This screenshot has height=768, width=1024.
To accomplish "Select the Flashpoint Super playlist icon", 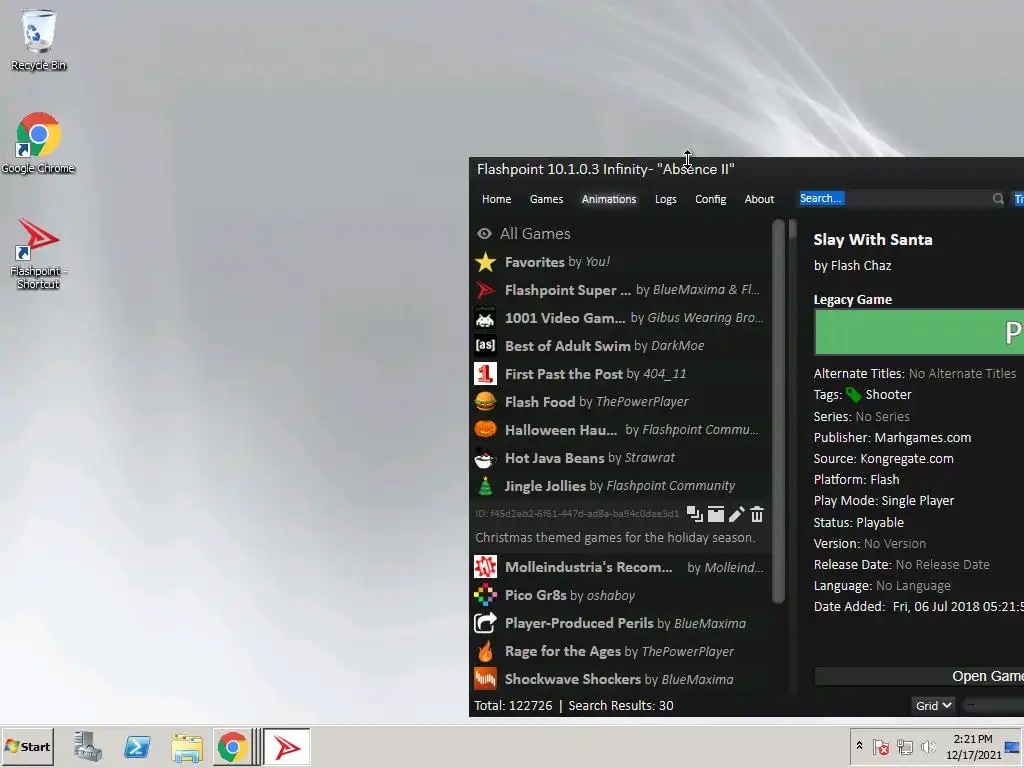I will pyautogui.click(x=485, y=290).
